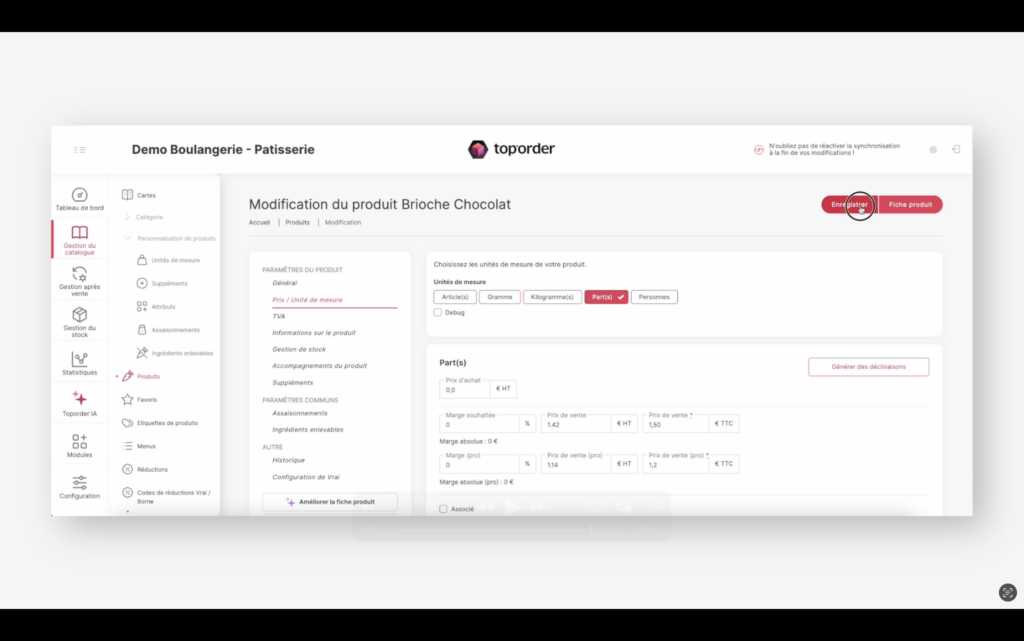
Task: Click Générer des déclinaisons button
Action: click(x=868, y=367)
